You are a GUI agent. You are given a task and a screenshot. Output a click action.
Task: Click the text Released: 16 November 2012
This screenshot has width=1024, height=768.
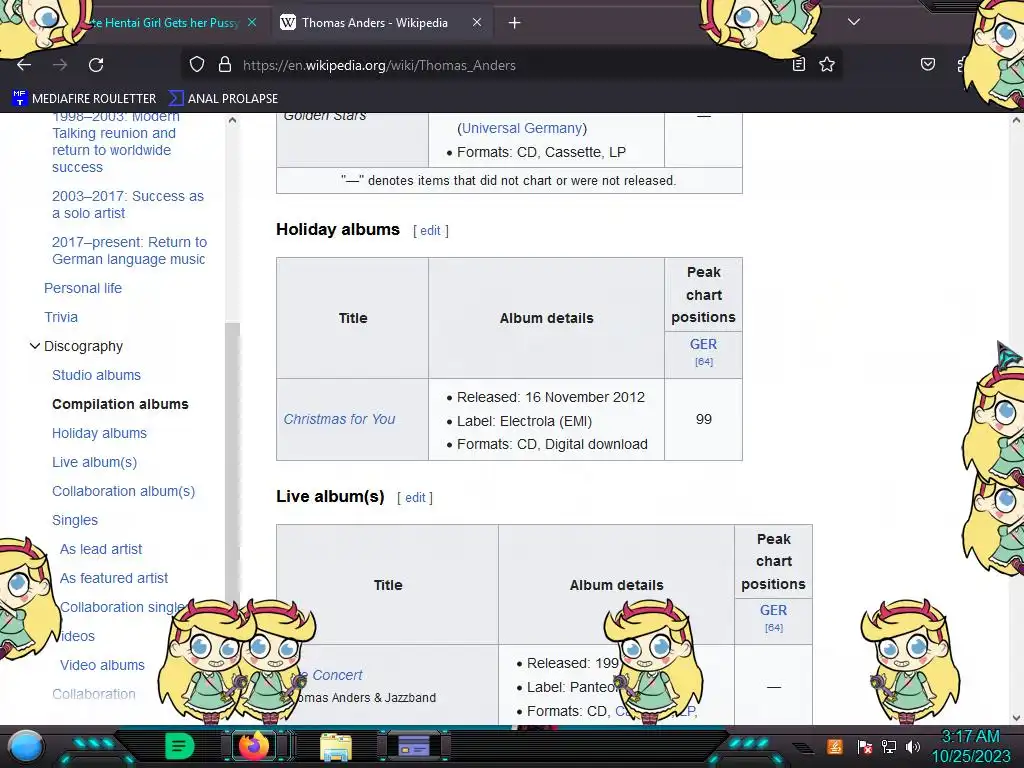(x=551, y=397)
